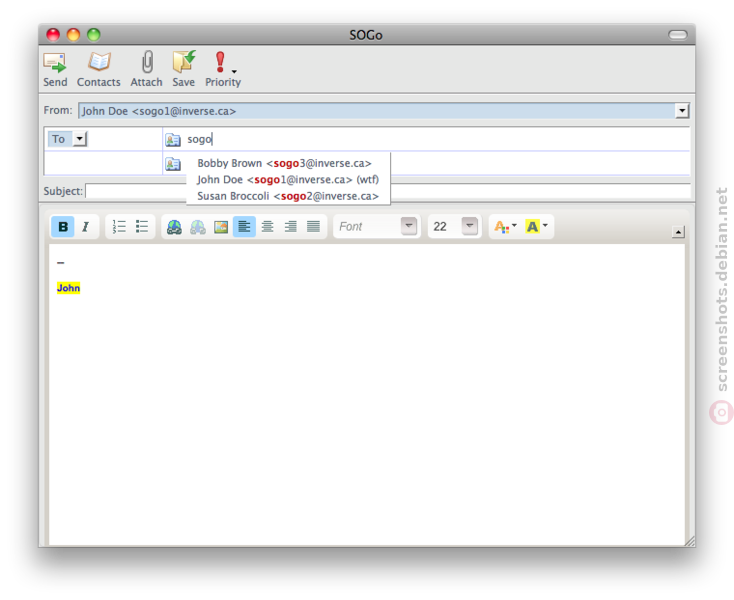Select Bobby Brown sogo3 suggestion
Screen dimensions: 734x600
[284, 163]
